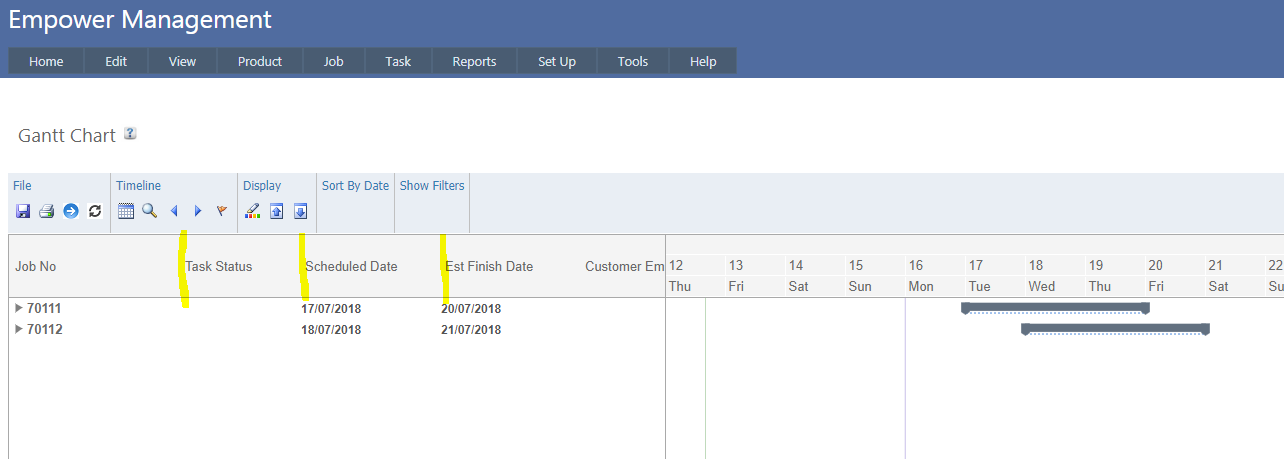Click the expand all down-arrow icon
This screenshot has width=1284, height=459.
pos(300,211)
